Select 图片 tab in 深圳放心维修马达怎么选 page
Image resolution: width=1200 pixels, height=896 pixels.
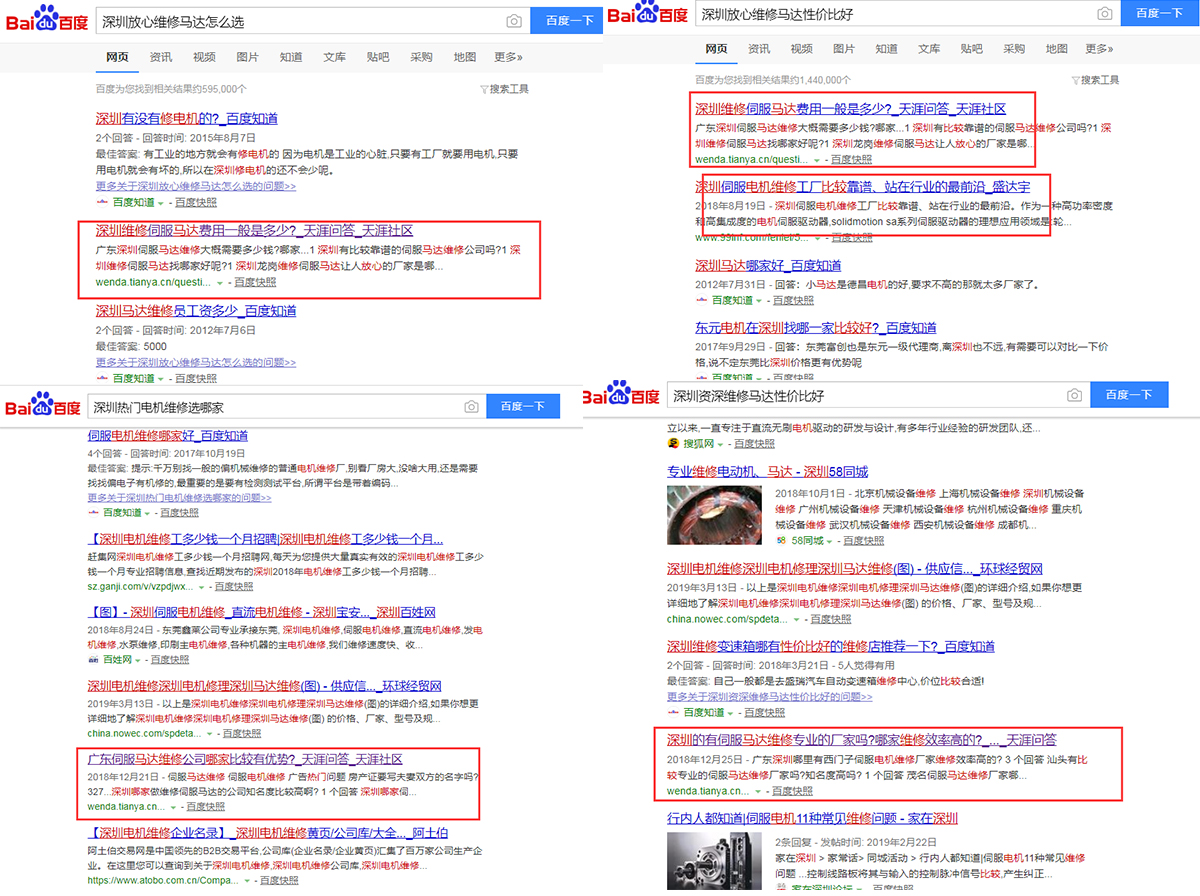pos(248,57)
